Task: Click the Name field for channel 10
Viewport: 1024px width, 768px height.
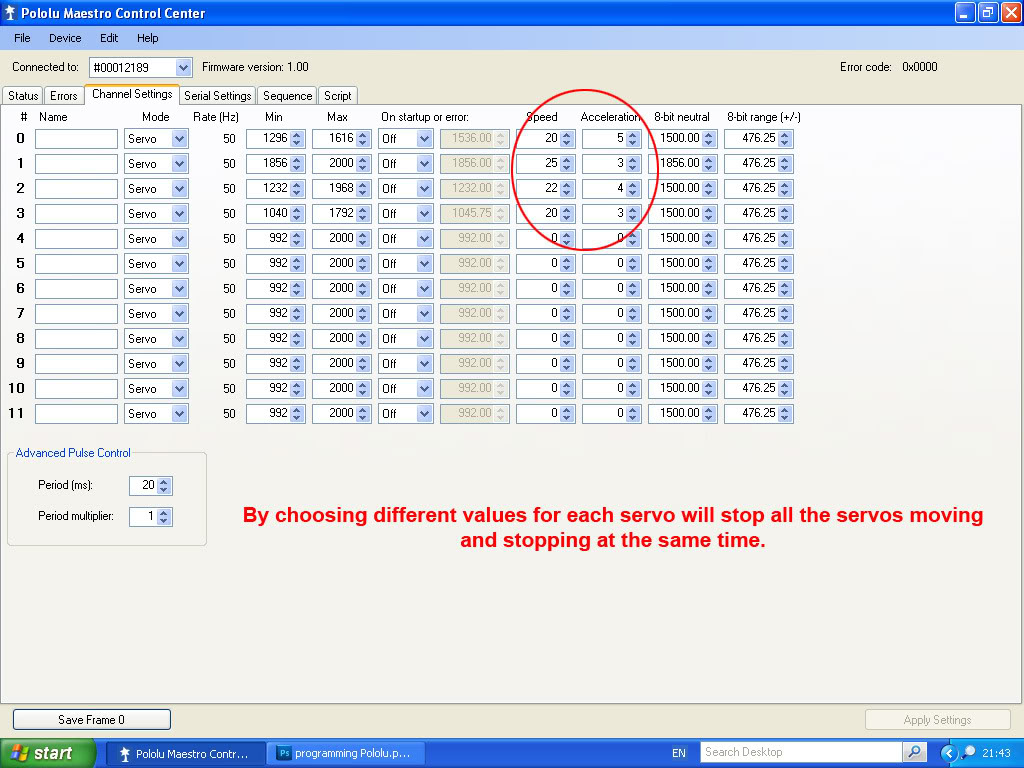Action: (76, 389)
